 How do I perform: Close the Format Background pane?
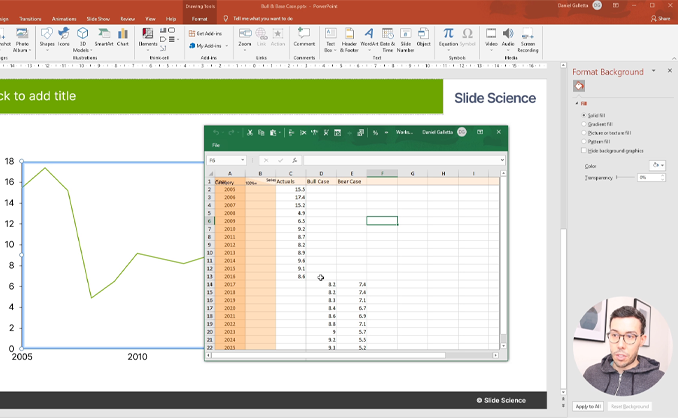tap(670, 70)
